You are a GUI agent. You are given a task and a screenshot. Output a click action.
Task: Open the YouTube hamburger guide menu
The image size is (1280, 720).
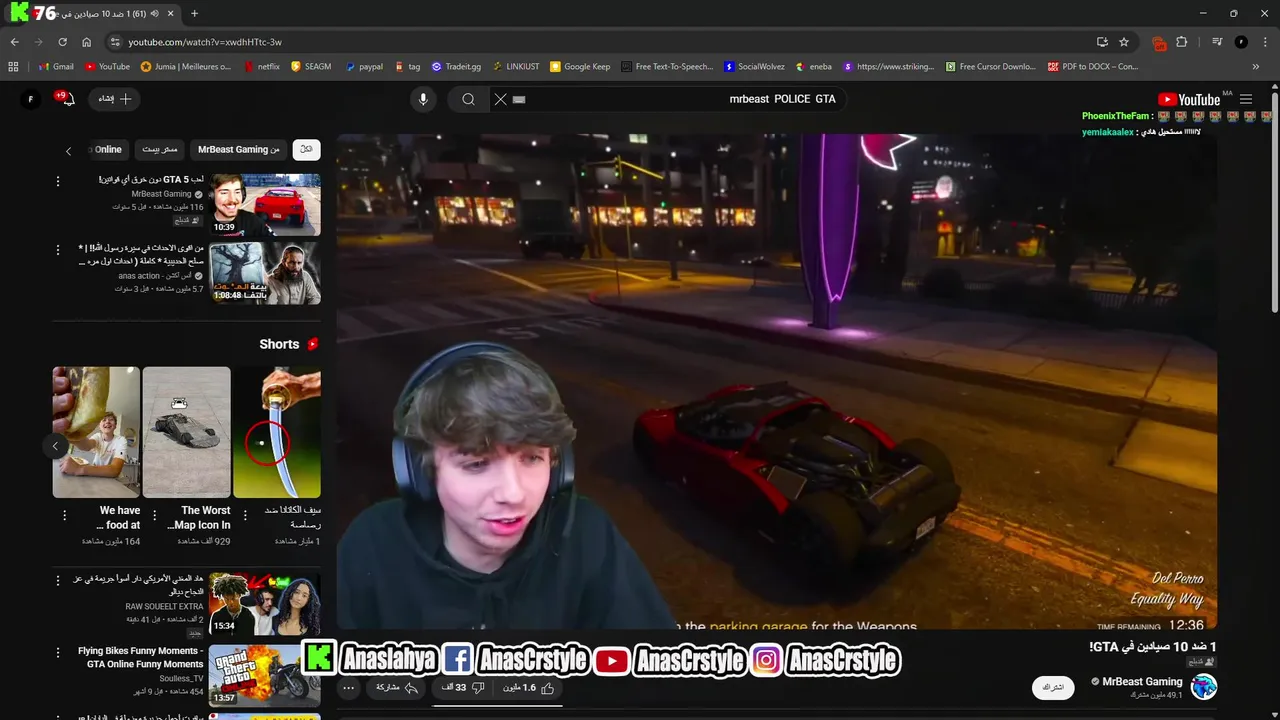[1246, 99]
